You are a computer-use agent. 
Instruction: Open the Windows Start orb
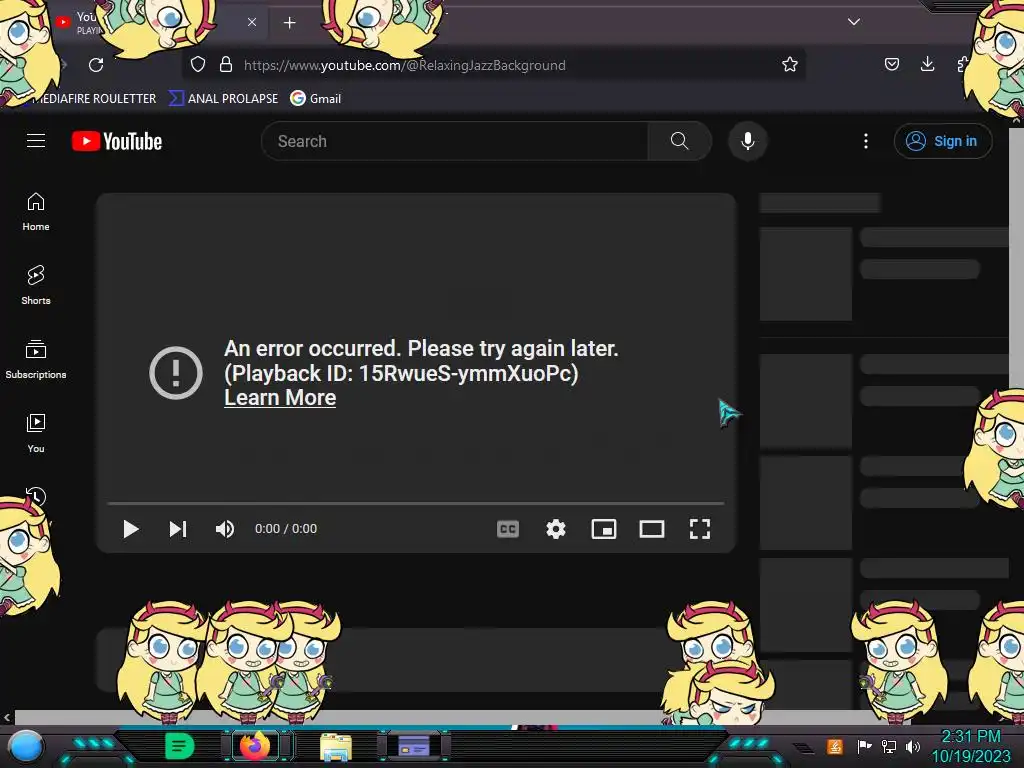click(x=27, y=747)
